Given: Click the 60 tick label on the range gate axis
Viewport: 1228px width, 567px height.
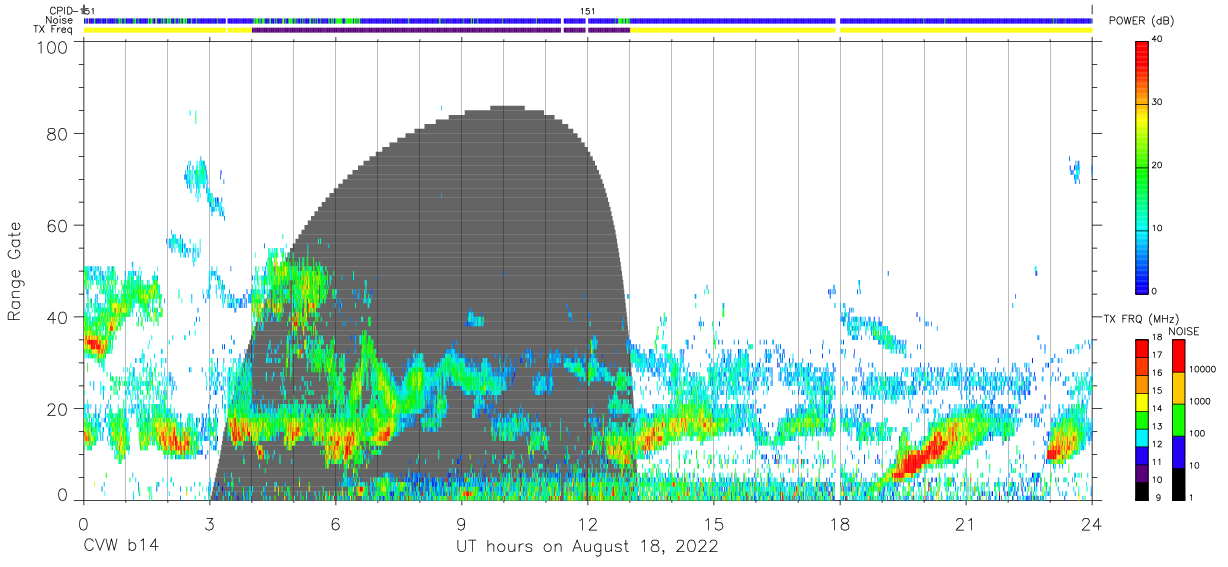Looking at the screenshot, I should pyautogui.click(x=57, y=225).
